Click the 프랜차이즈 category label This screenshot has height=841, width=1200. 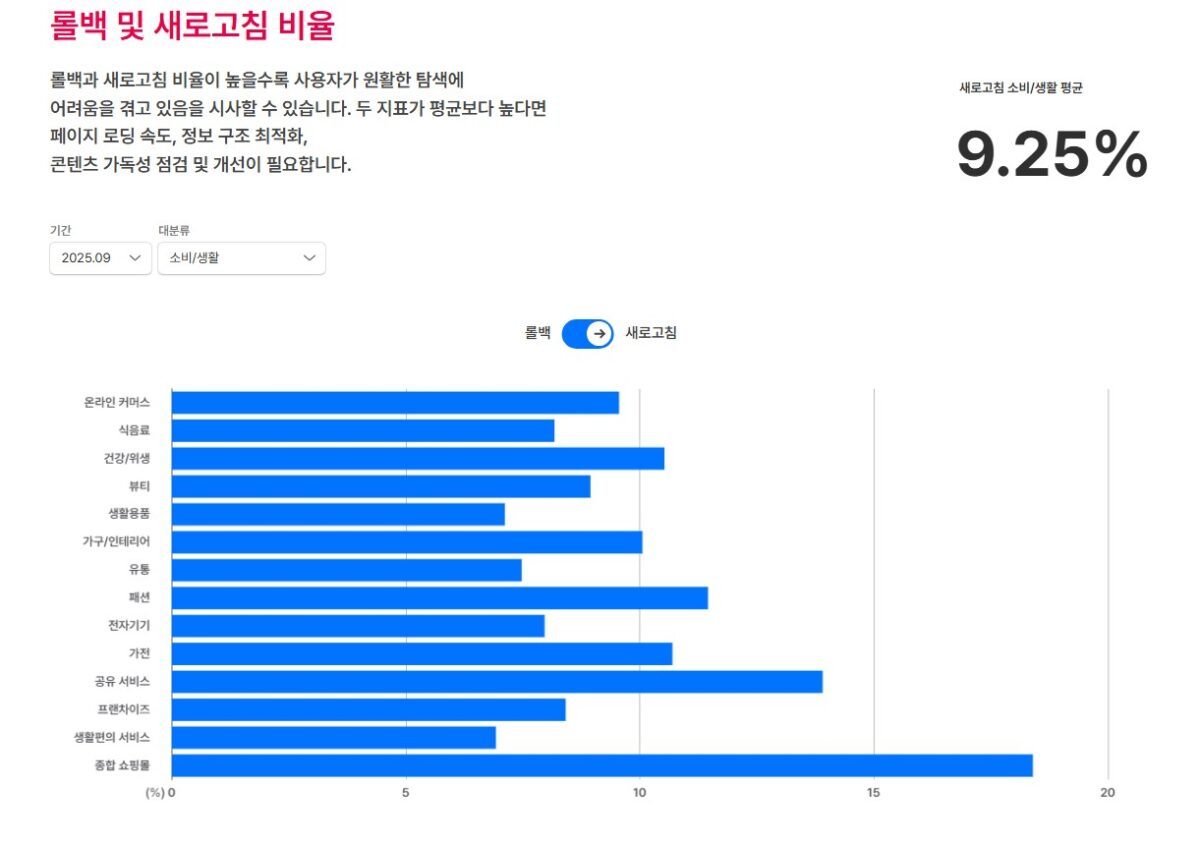pyautogui.click(x=123, y=710)
